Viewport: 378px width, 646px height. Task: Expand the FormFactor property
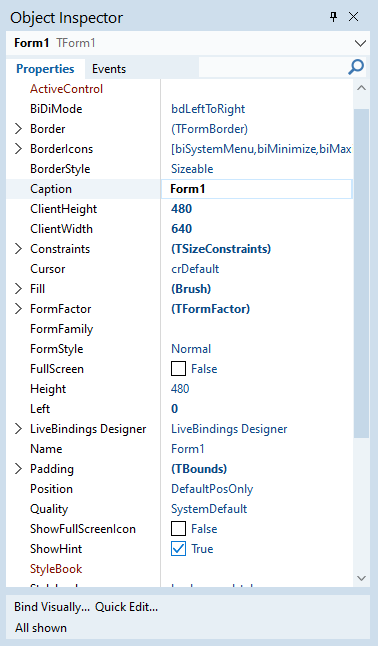tap(18, 309)
